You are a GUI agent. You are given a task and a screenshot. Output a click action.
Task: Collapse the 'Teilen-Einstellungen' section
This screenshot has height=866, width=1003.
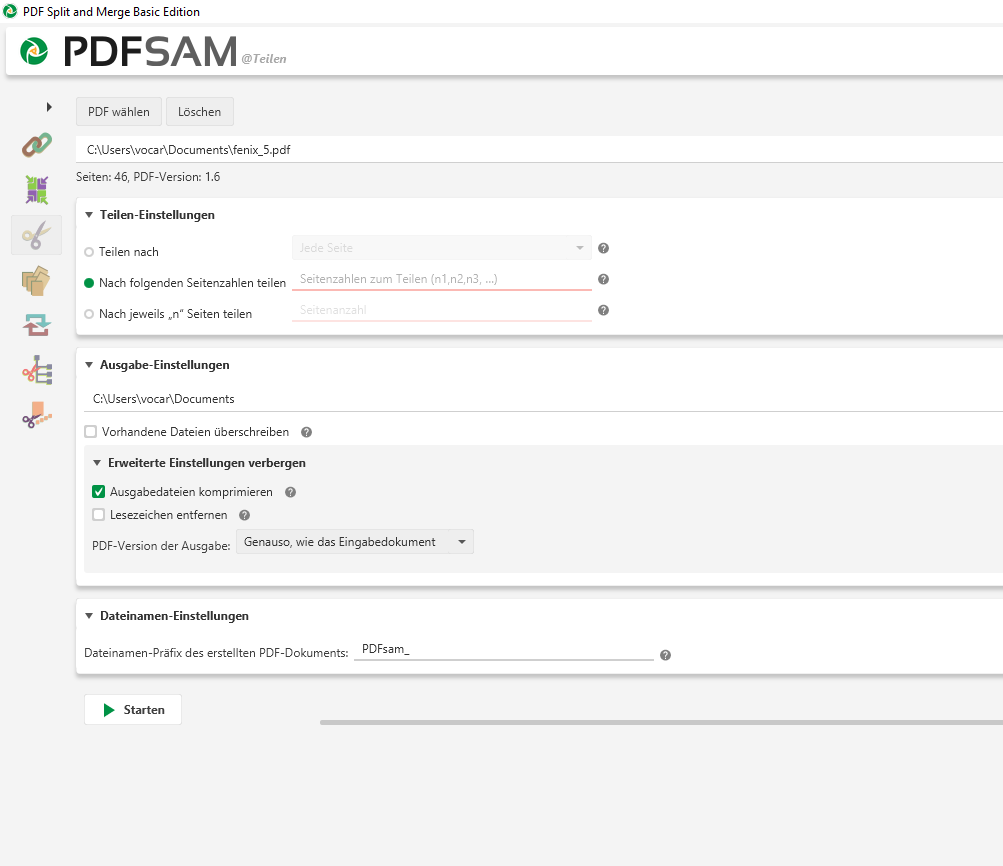[89, 215]
